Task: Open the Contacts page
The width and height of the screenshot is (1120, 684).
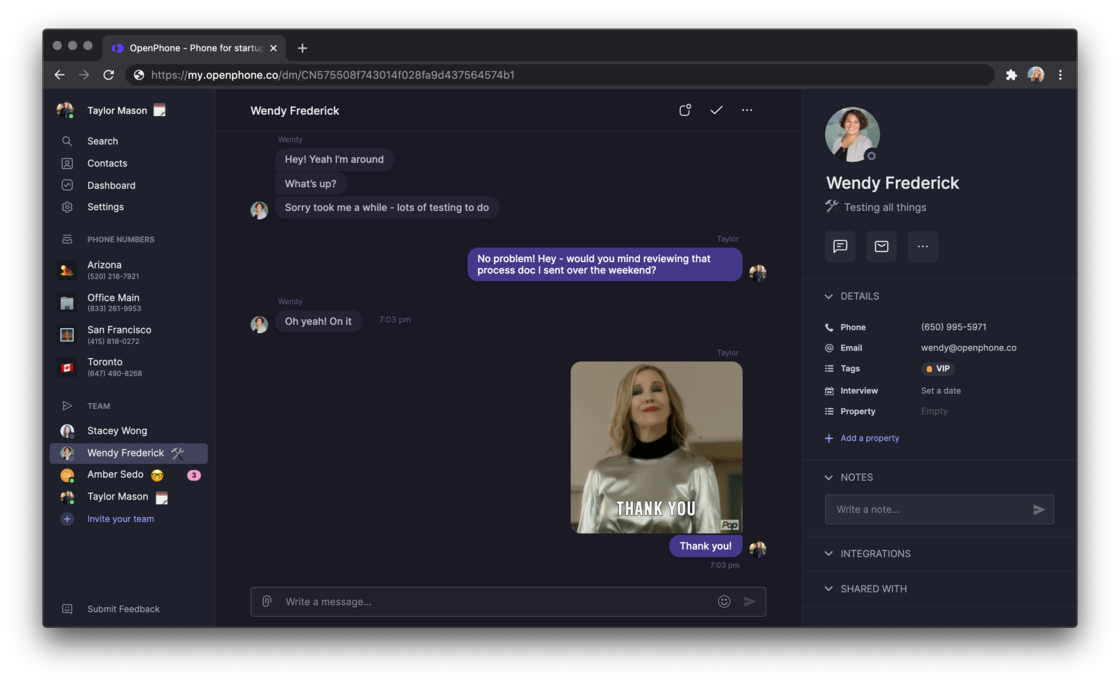Action: click(x=106, y=164)
